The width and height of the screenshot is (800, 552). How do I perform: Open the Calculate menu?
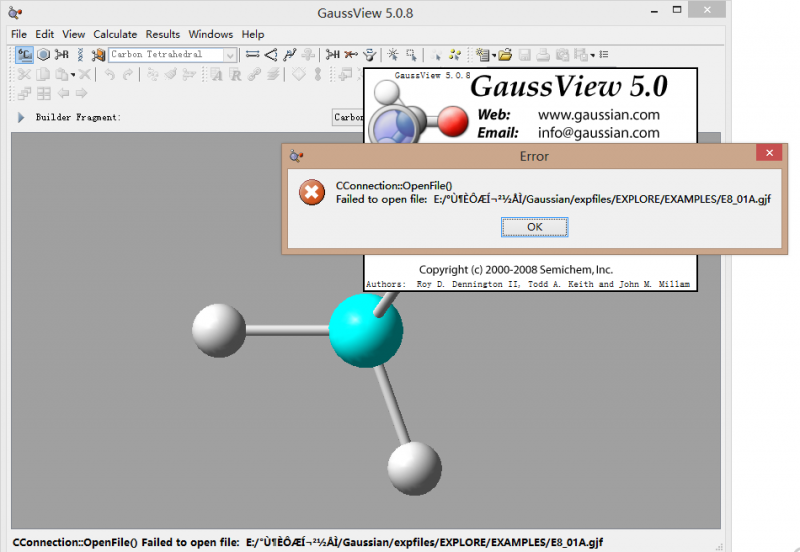(115, 34)
